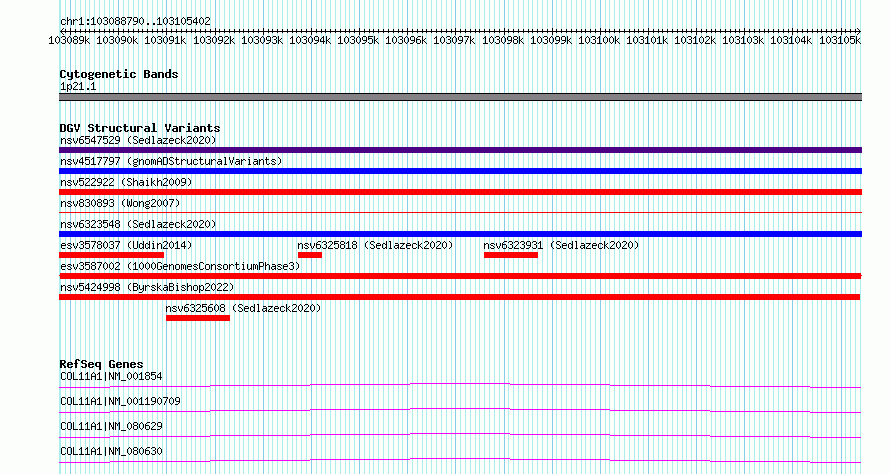The image size is (890, 474).
Task: Click the gray 1p21.1 cytogenetic band bar
Action: 460,97
